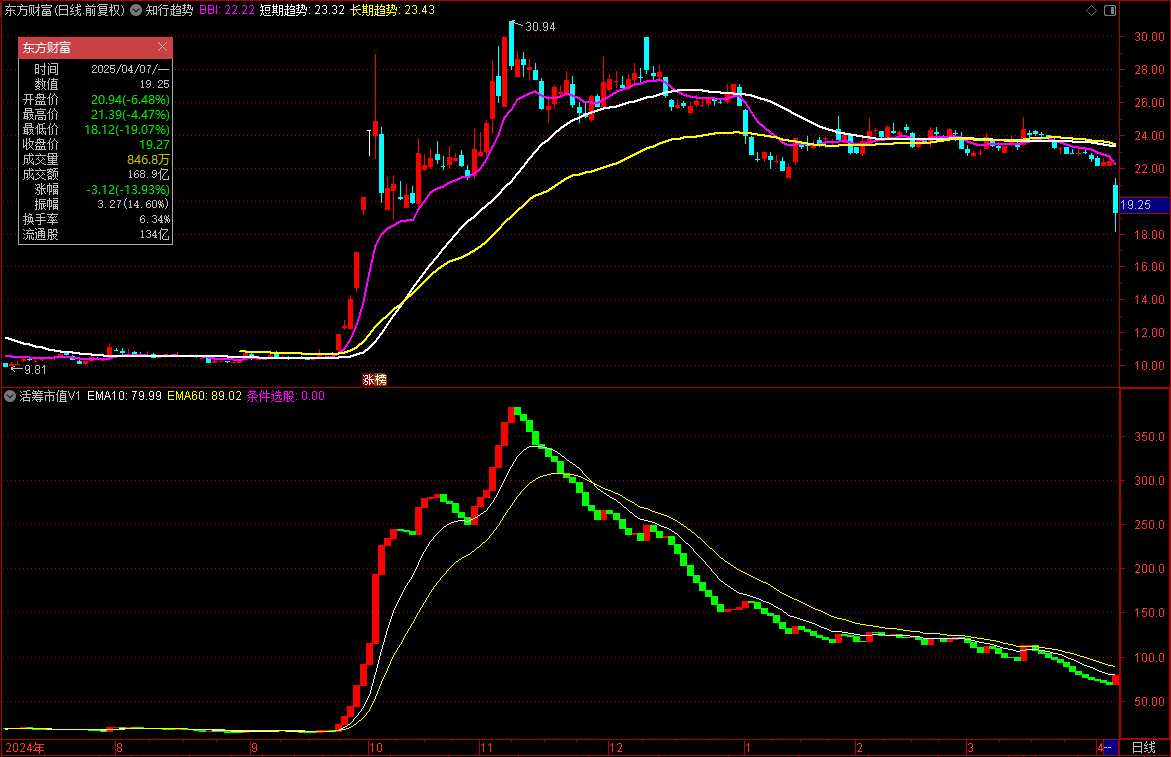1171x757 pixels.
Task: Expand the 活筹市值V1 indicator dropdown arrow
Action: [x=10, y=396]
